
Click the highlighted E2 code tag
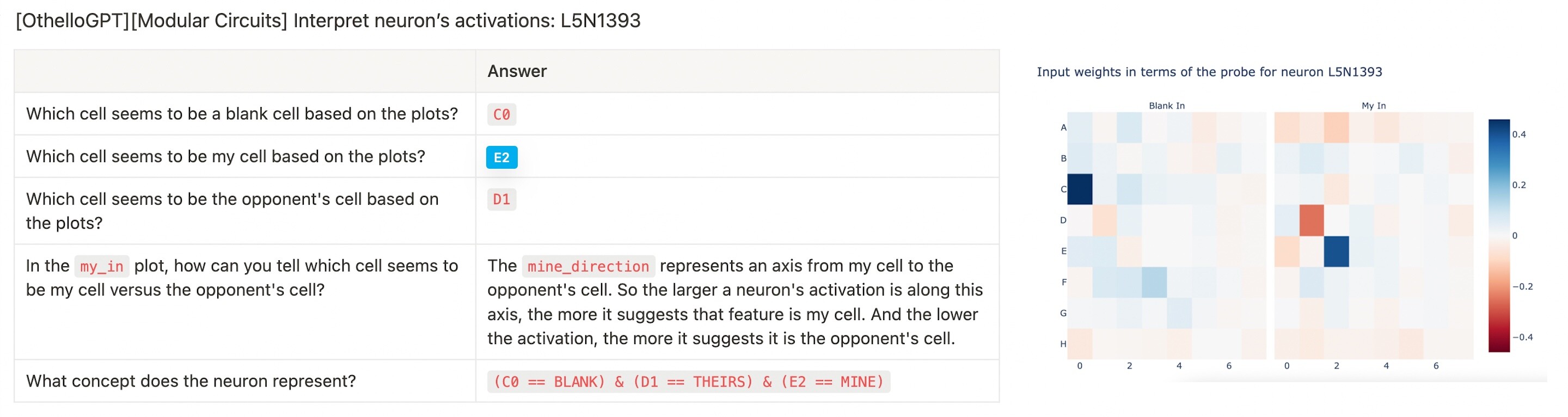click(501, 157)
